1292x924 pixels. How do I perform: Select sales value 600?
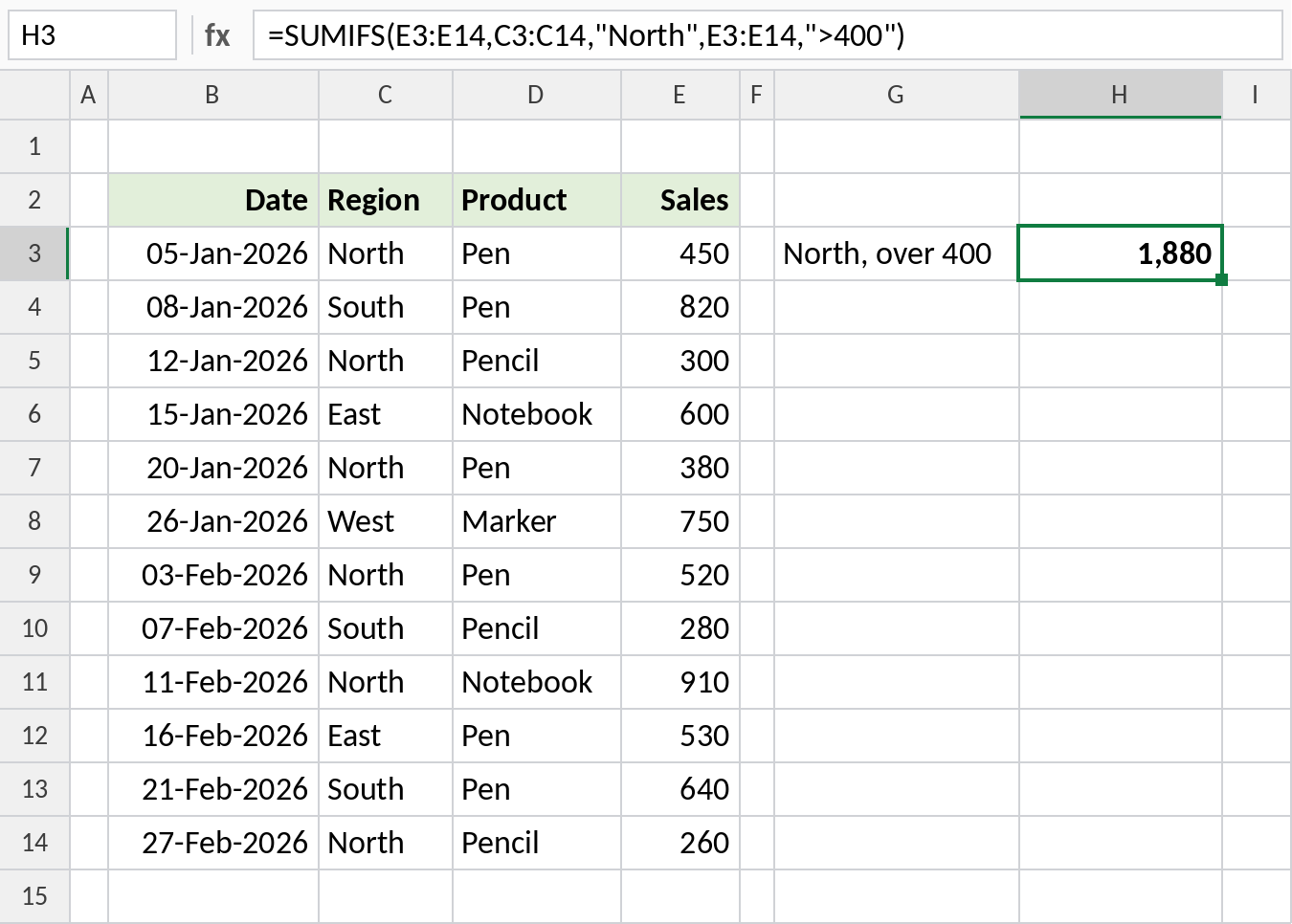click(680, 414)
